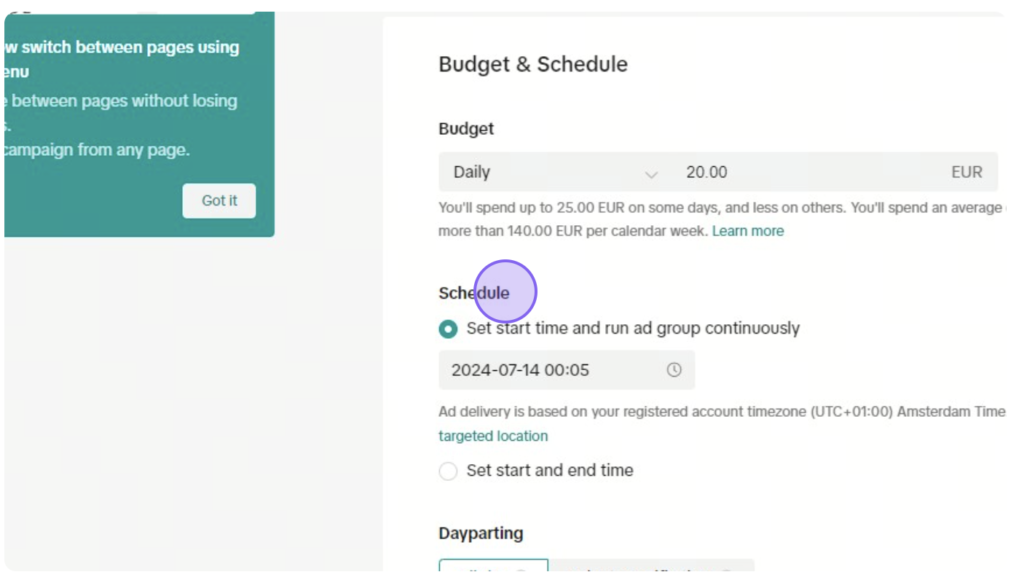Click the chevron arrow beside Daily
The image size is (1024, 580).
tap(651, 174)
